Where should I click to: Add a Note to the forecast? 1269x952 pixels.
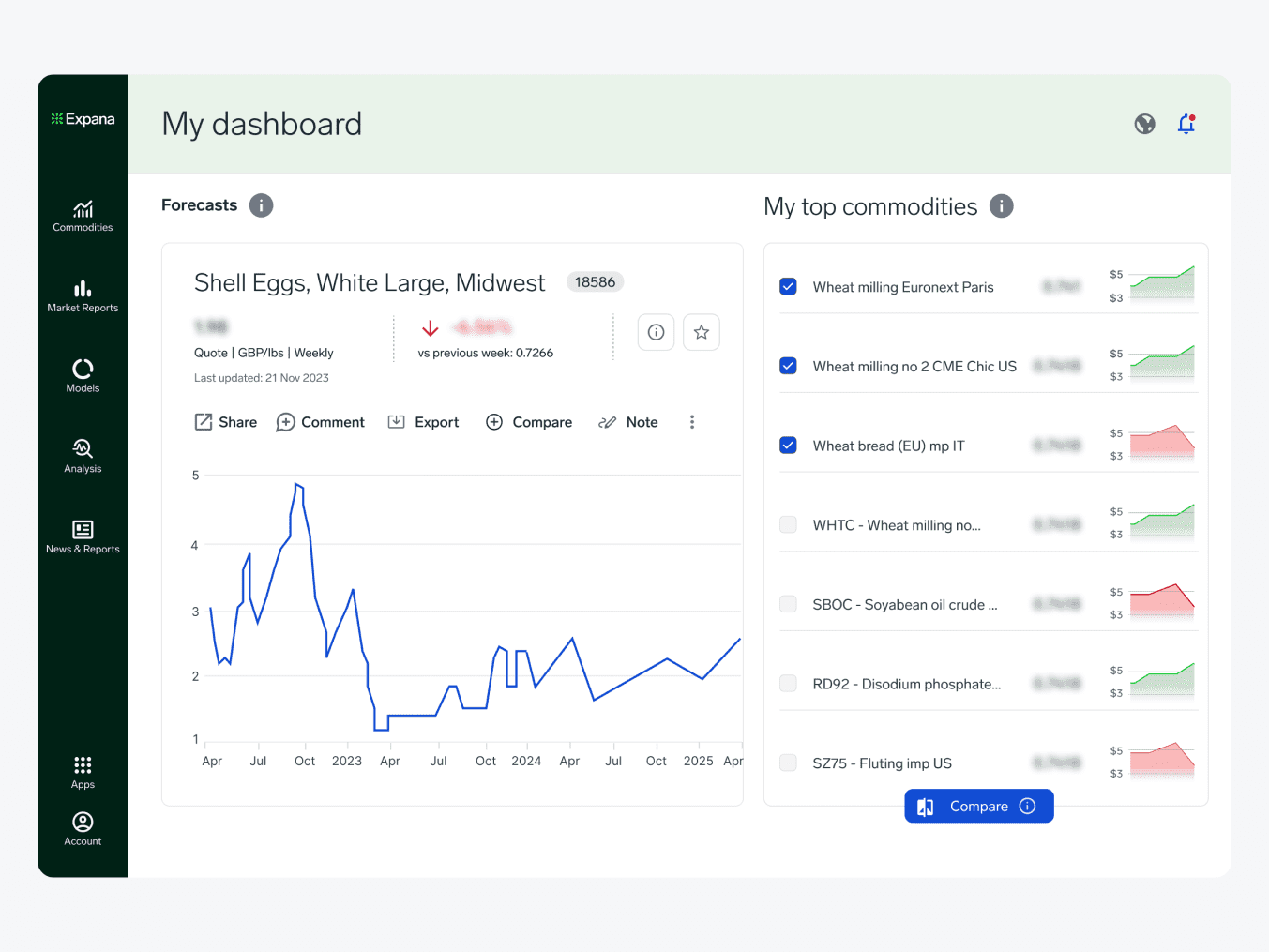(628, 422)
